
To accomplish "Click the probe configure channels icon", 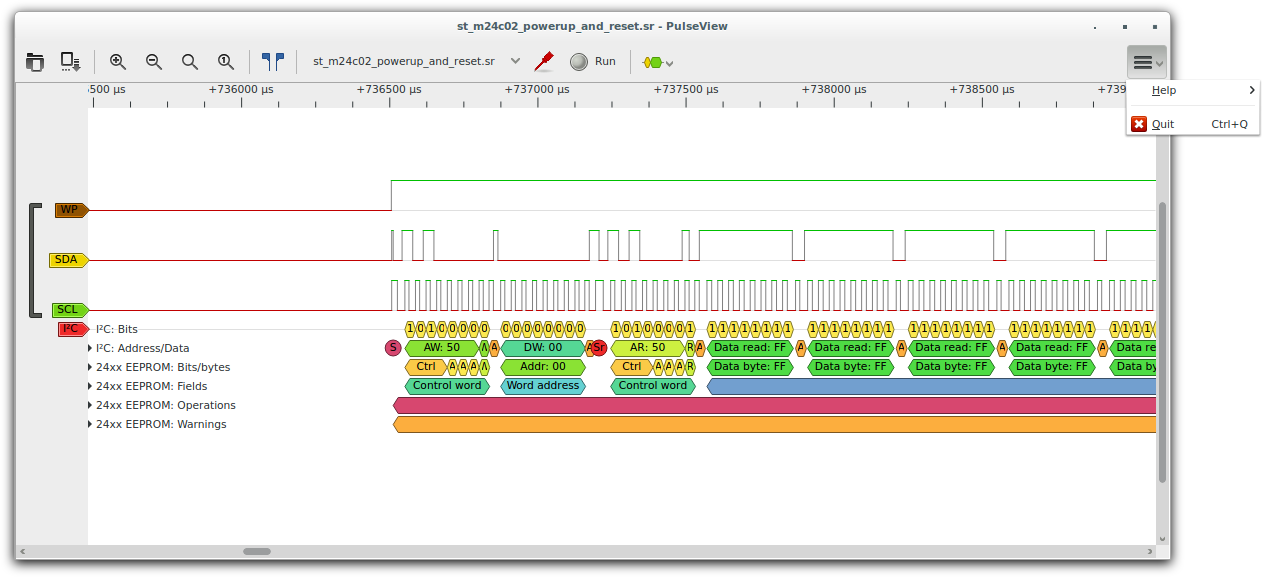I will click(x=544, y=62).
